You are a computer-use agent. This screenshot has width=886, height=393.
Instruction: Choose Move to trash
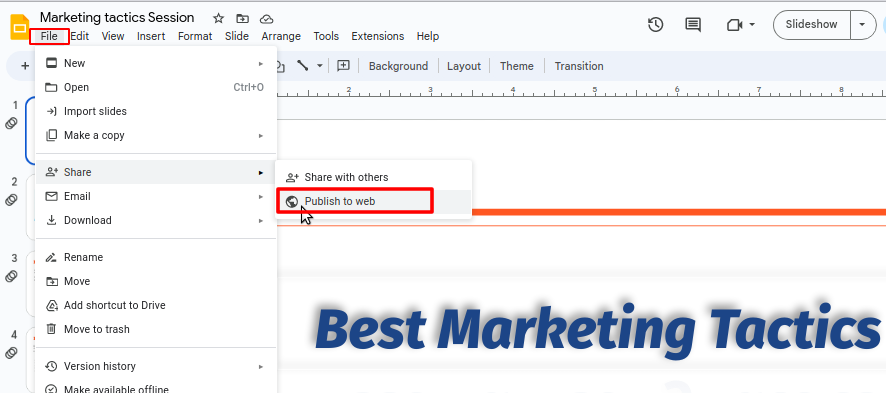156,329
